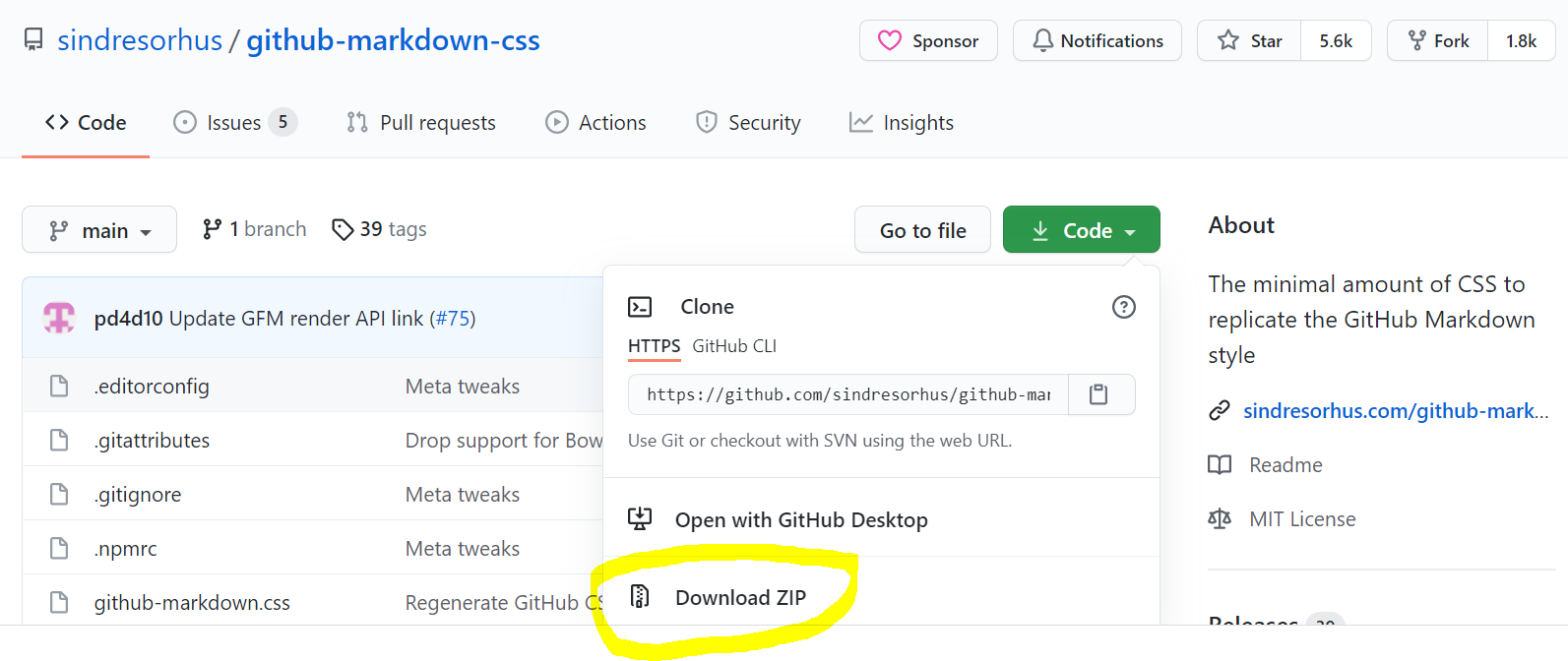Click the ZIP file icon

click(640, 596)
